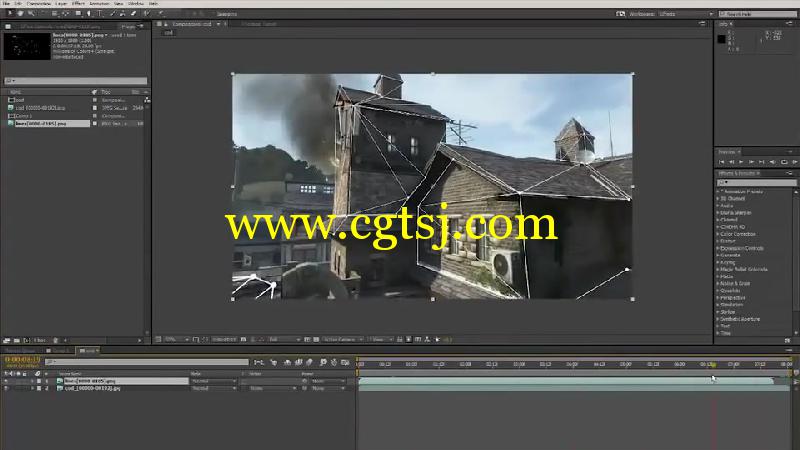Go to first frame in Preview

[x=721, y=162]
